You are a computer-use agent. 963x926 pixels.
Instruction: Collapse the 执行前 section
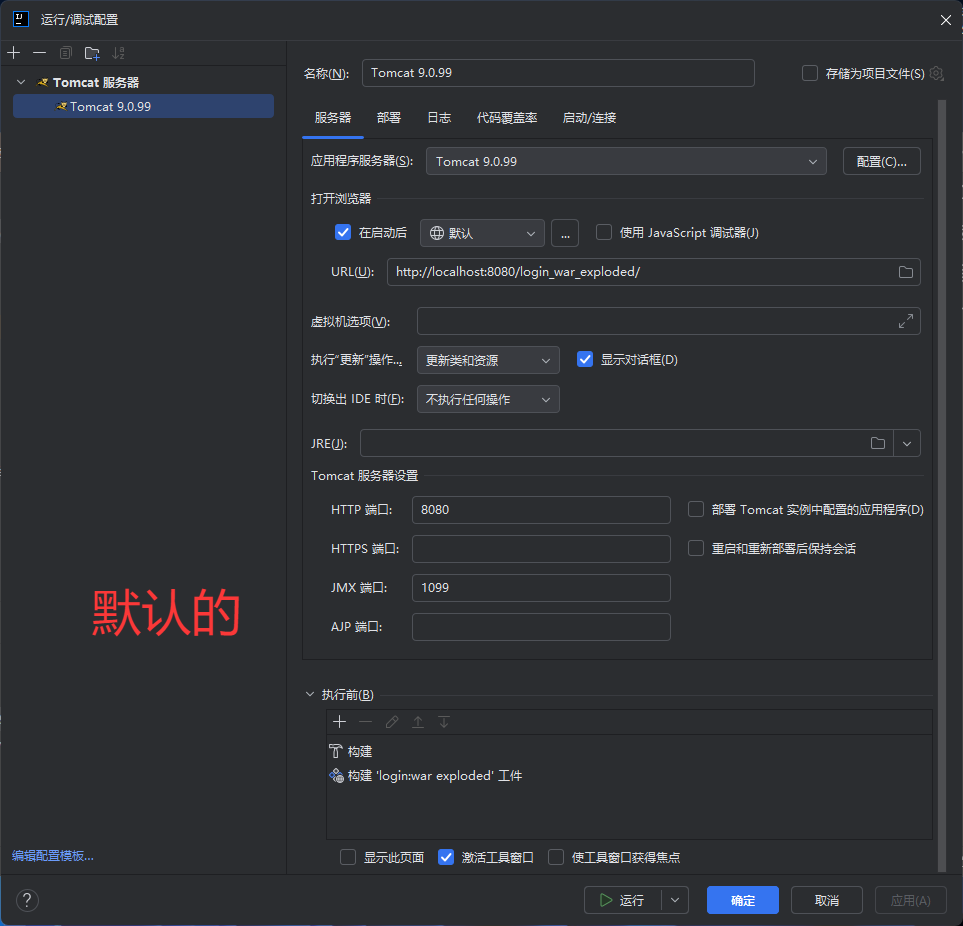pos(310,694)
